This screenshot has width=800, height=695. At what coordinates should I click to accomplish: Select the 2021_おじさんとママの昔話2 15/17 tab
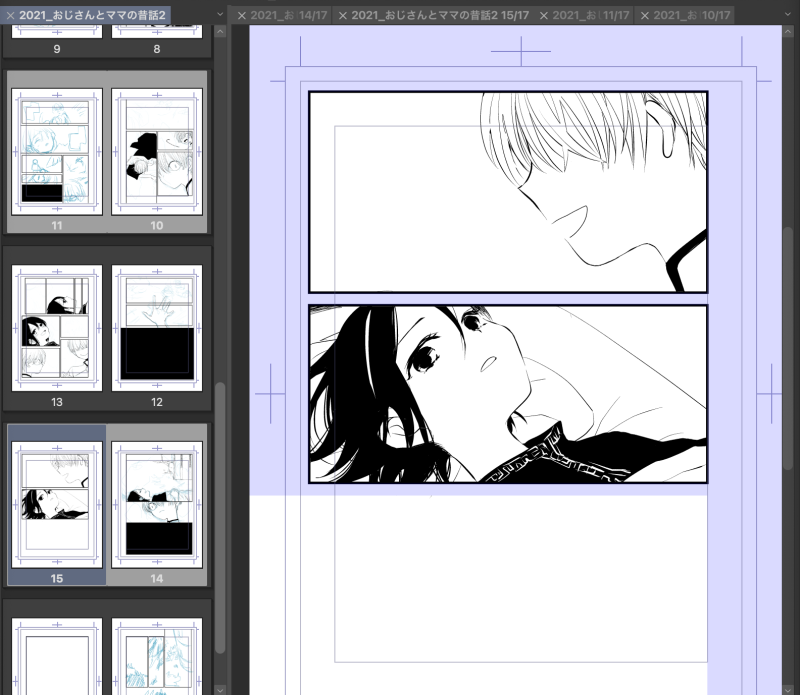[x=440, y=15]
